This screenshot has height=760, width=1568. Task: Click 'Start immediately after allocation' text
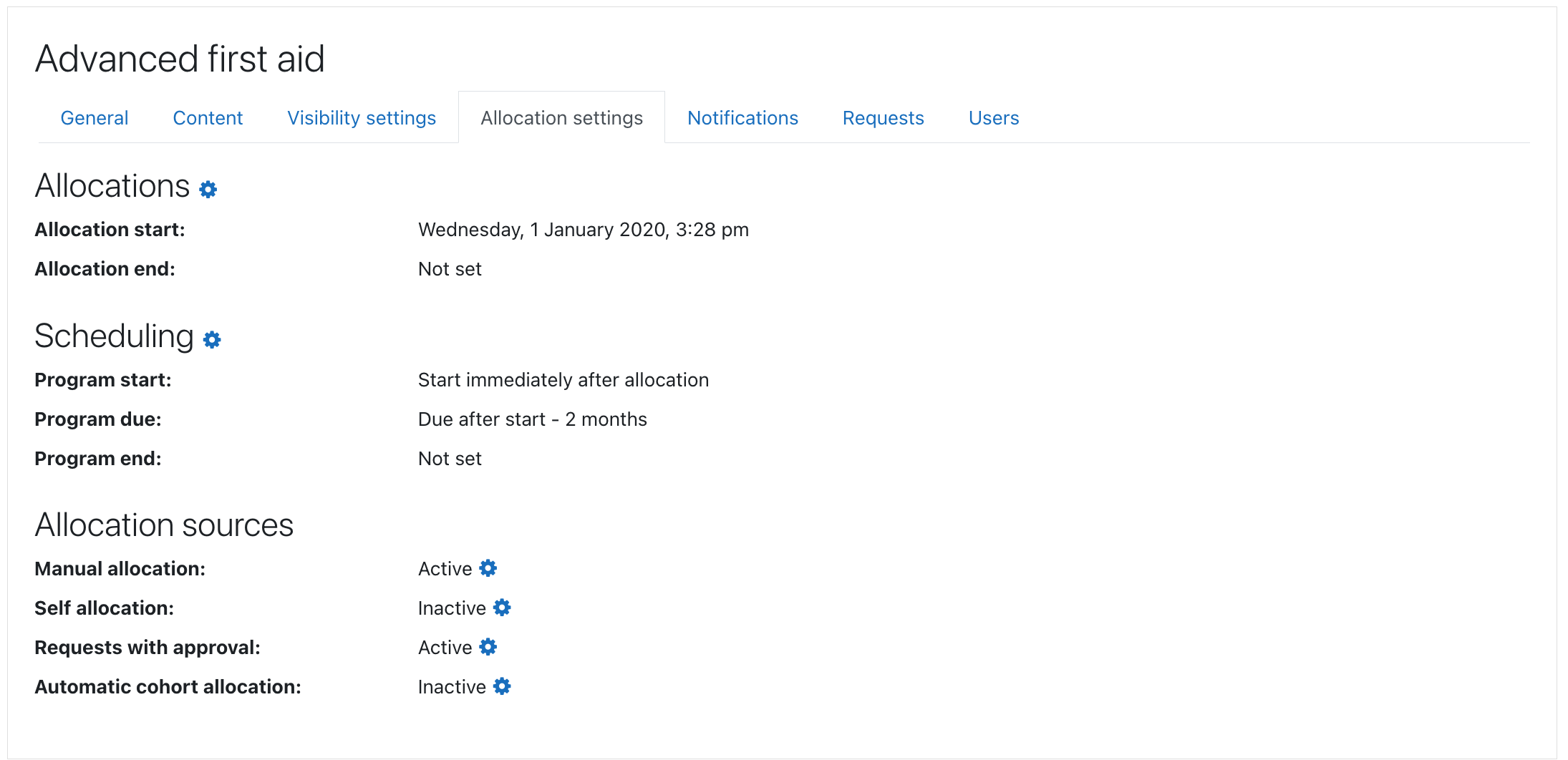(563, 380)
